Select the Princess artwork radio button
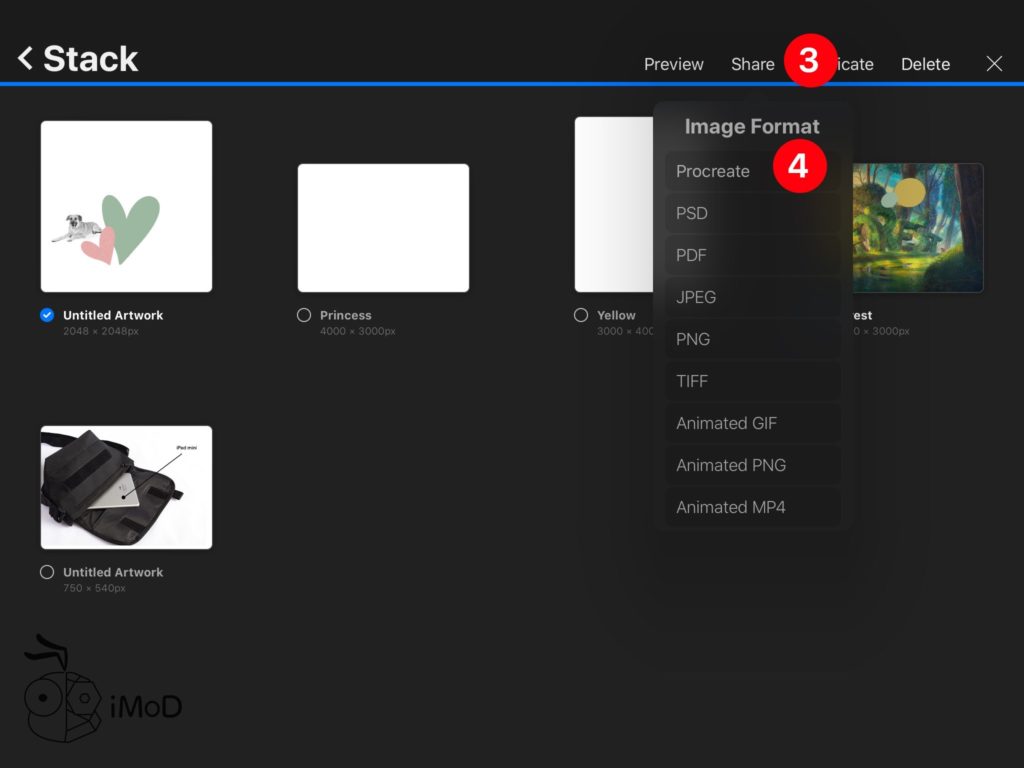 pos(304,315)
